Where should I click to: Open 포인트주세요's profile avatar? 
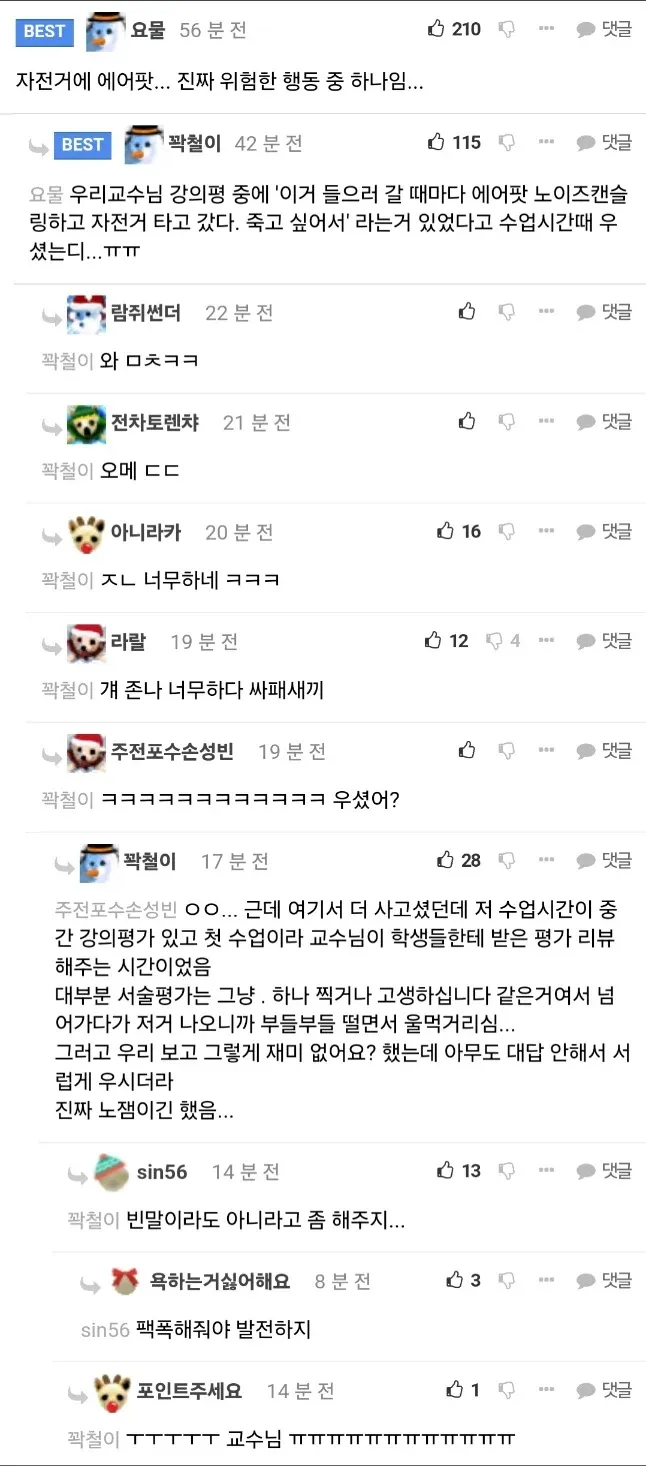112,1390
